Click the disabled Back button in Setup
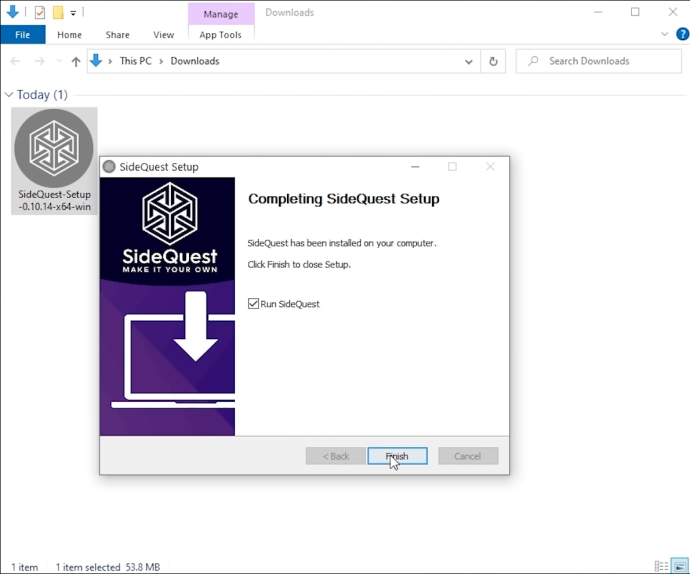 pos(335,456)
